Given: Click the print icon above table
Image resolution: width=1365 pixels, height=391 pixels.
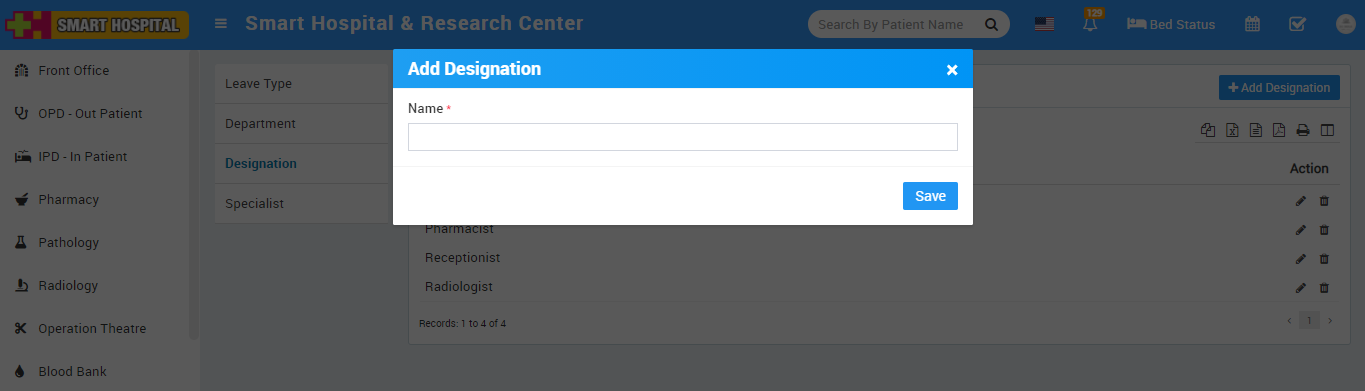Looking at the screenshot, I should [x=1303, y=130].
